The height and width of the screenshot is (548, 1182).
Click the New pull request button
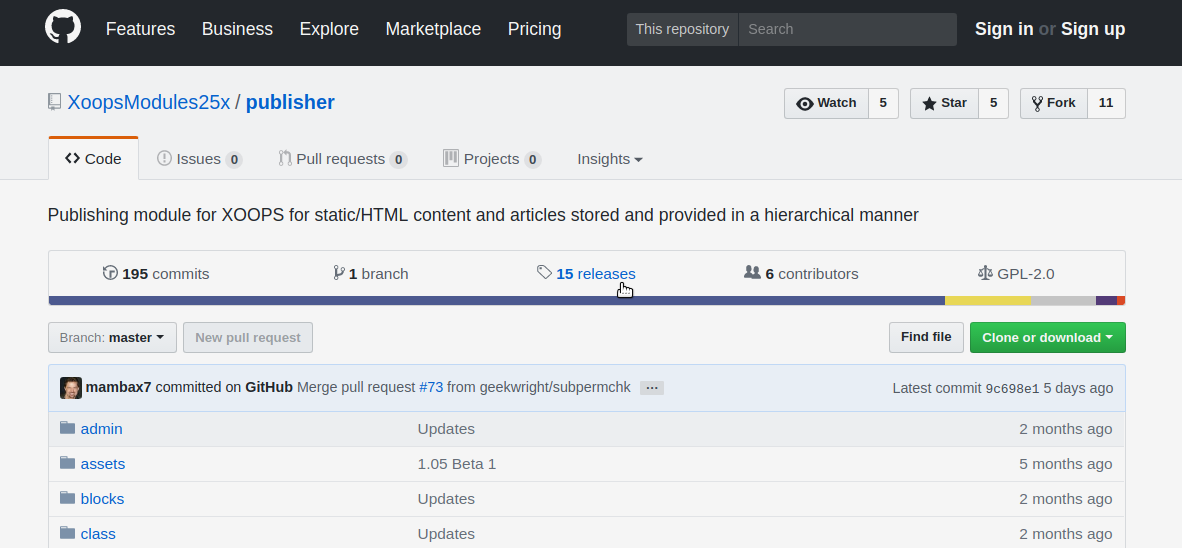(x=248, y=338)
